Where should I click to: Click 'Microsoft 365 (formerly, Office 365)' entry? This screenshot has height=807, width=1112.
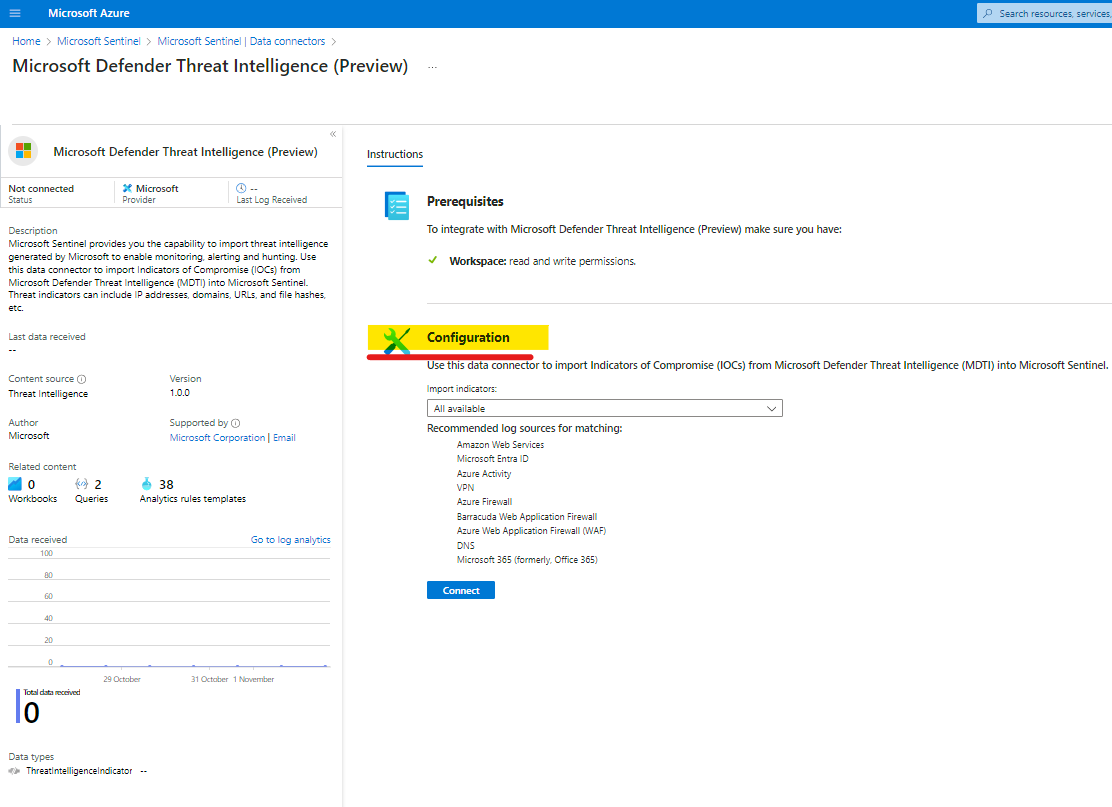pos(527,560)
